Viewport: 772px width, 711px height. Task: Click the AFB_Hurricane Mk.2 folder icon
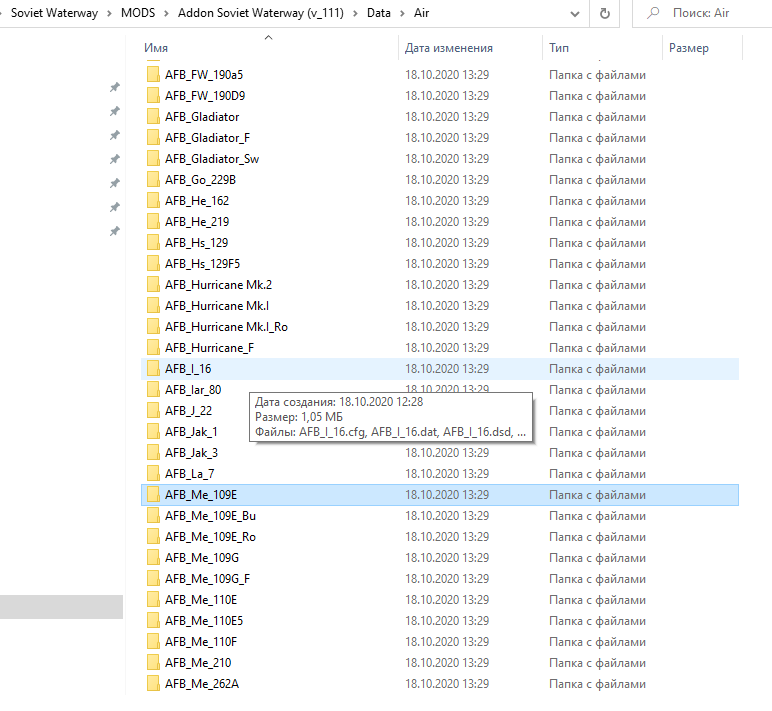point(153,285)
